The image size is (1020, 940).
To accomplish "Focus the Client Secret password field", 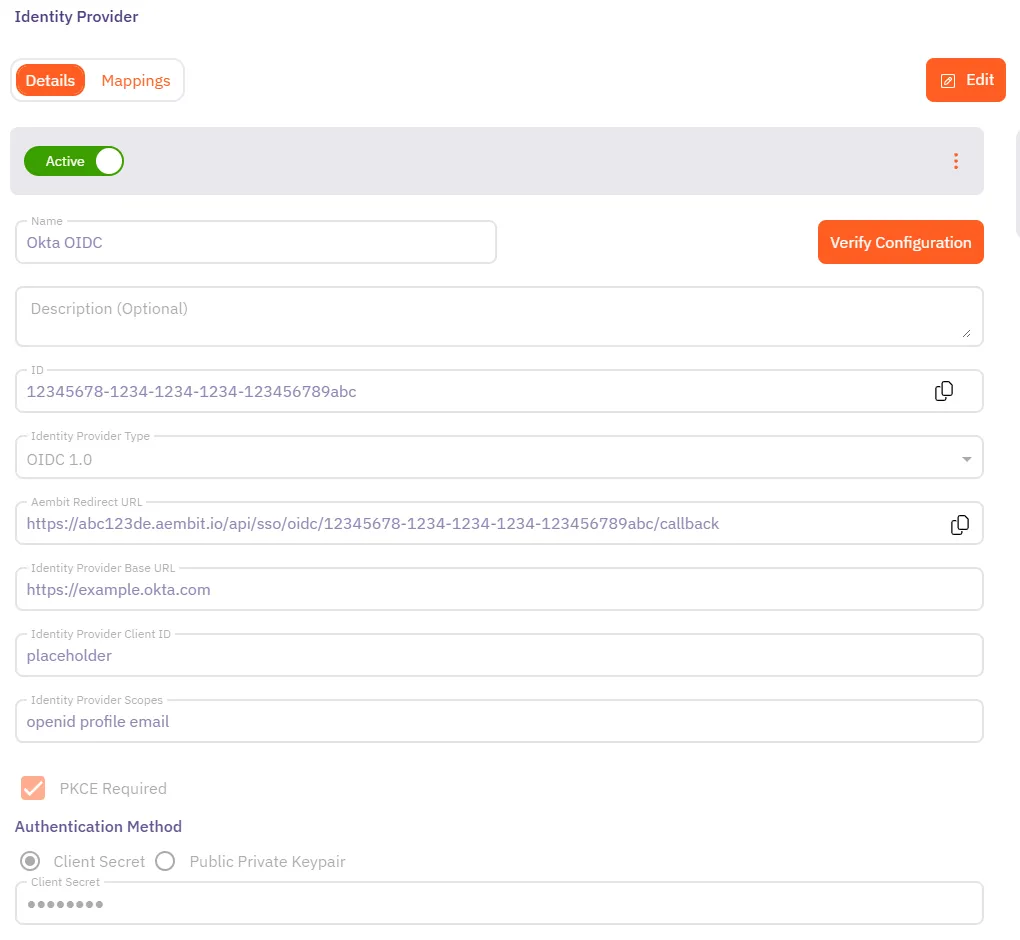I will click(x=499, y=904).
